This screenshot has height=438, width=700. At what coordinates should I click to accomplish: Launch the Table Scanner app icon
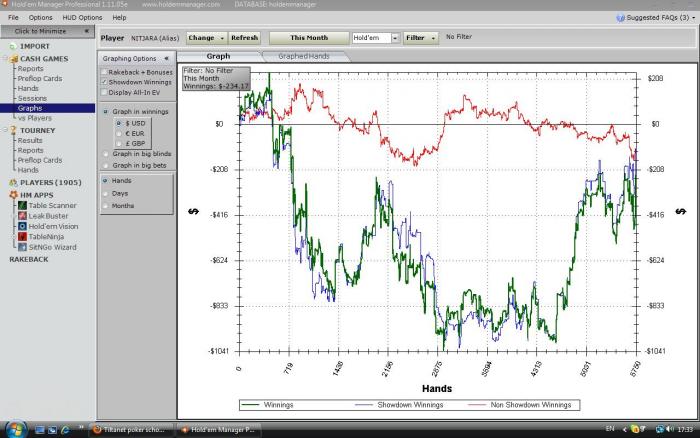pyautogui.click(x=22, y=205)
